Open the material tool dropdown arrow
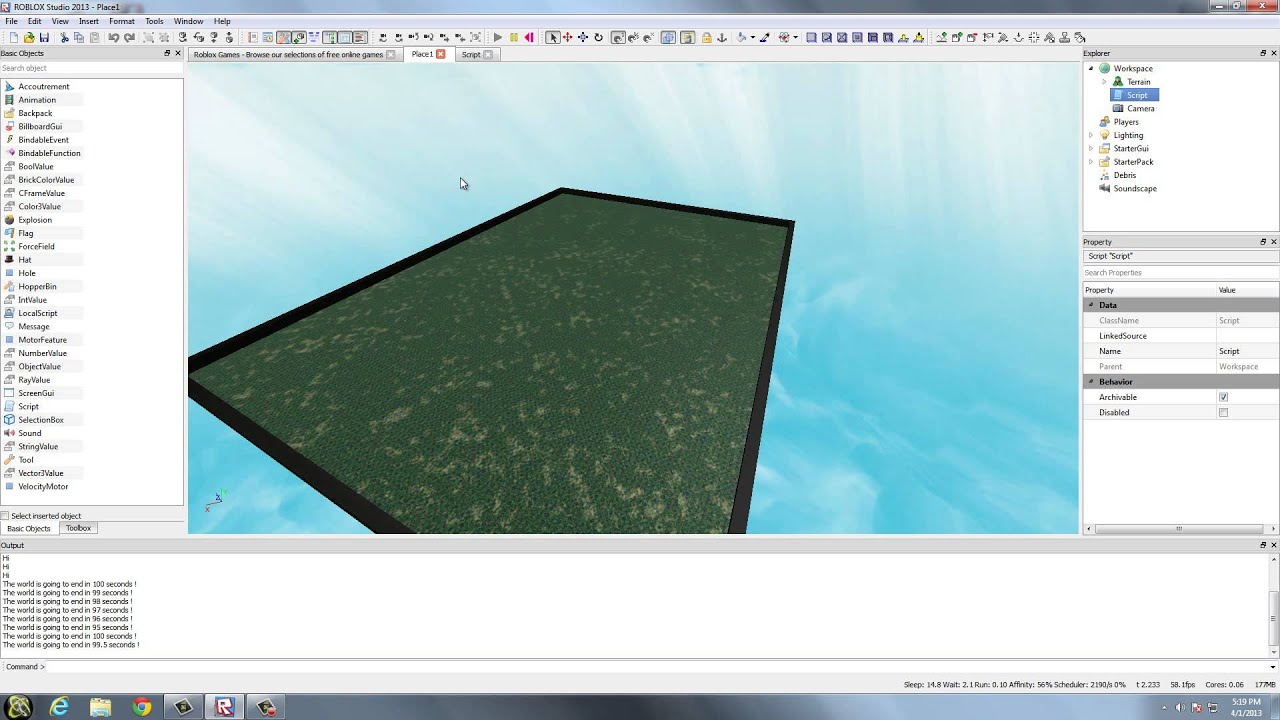The height and width of the screenshot is (720, 1280). click(796, 38)
